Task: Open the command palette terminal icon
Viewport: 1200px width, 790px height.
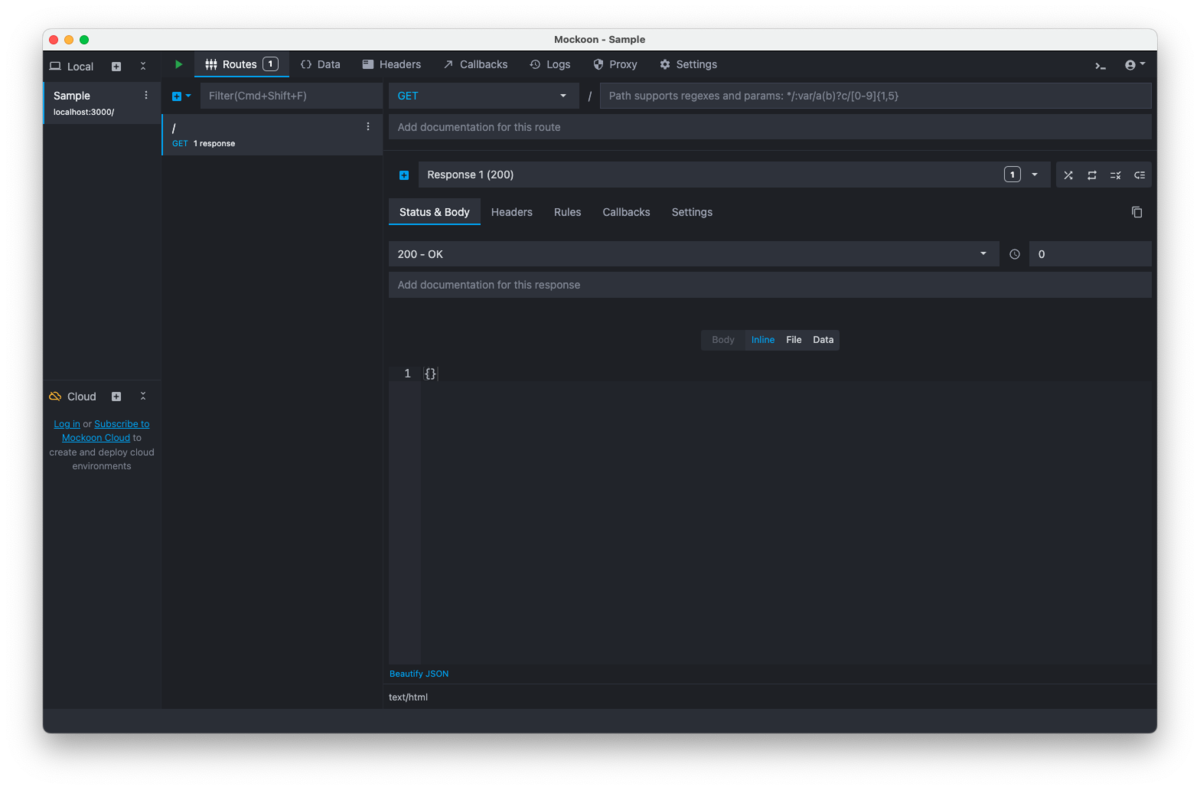Action: tap(1100, 65)
